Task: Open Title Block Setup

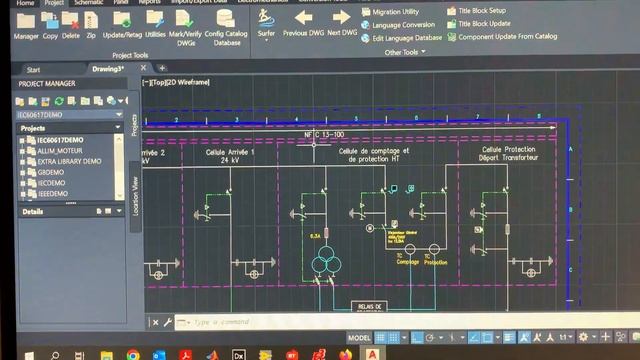Action: point(476,11)
